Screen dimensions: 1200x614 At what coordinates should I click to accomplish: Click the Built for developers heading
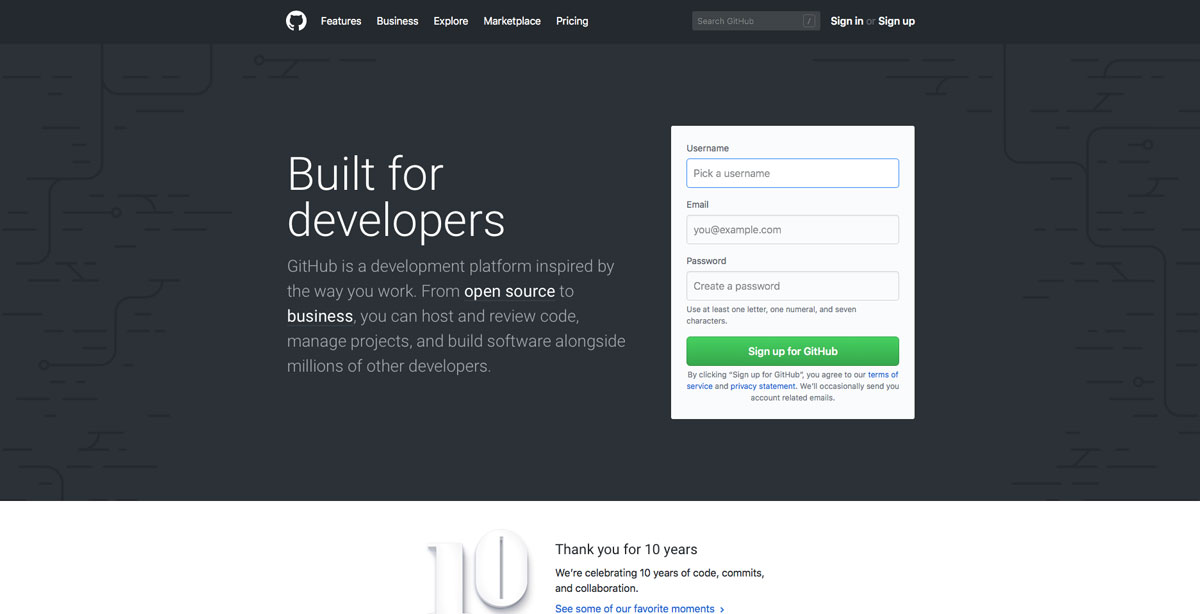point(396,197)
